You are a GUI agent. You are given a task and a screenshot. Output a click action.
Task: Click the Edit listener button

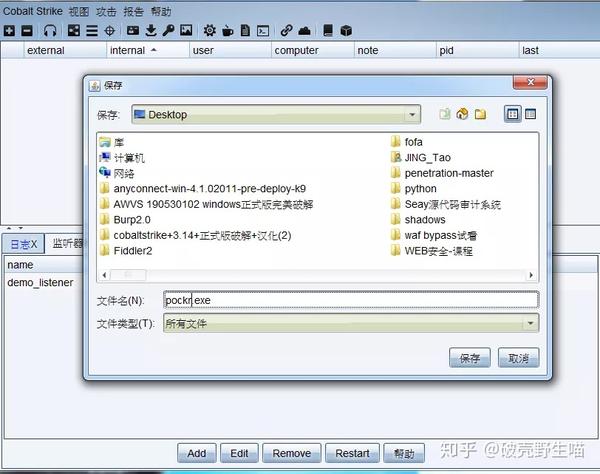click(239, 453)
